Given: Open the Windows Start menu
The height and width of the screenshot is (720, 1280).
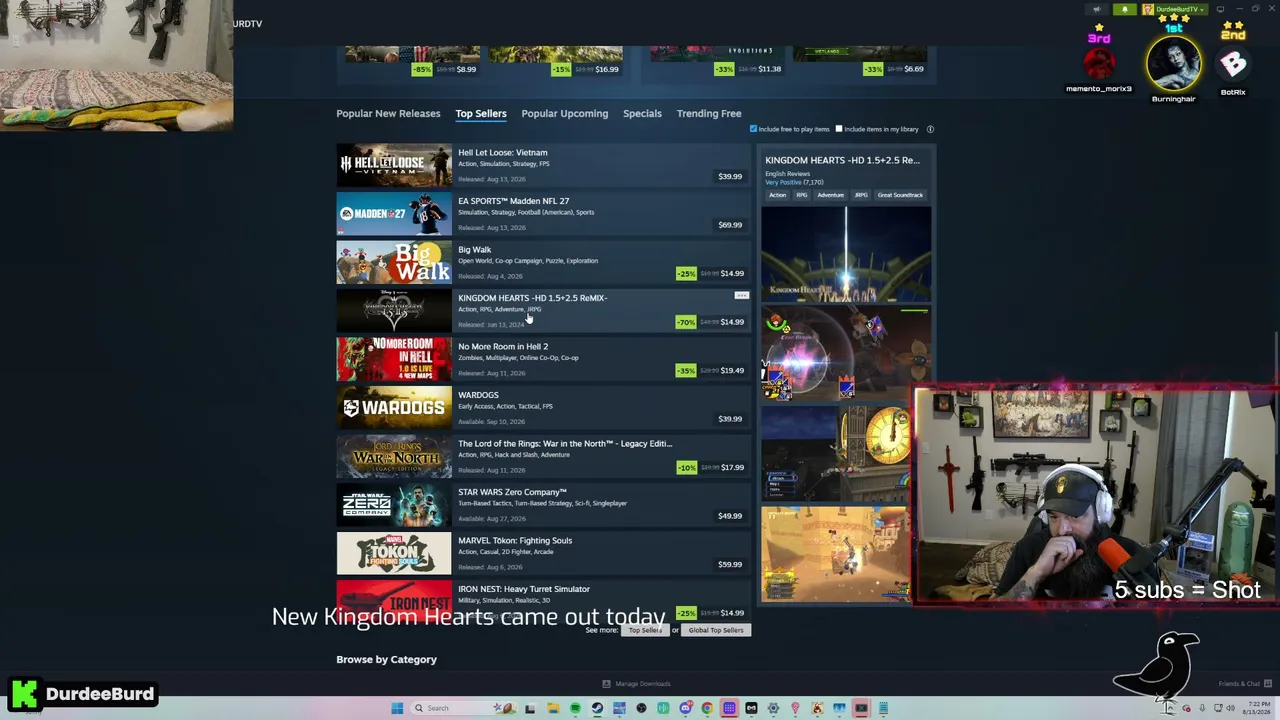Looking at the screenshot, I should (x=397, y=708).
